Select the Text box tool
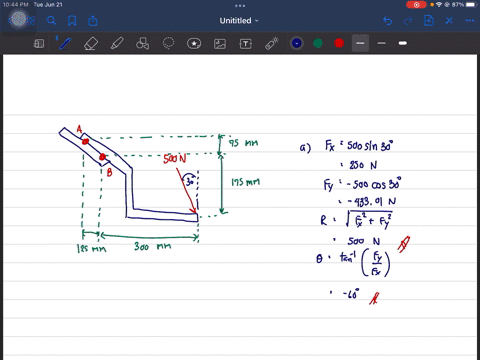480x360 pixels. click(x=246, y=44)
